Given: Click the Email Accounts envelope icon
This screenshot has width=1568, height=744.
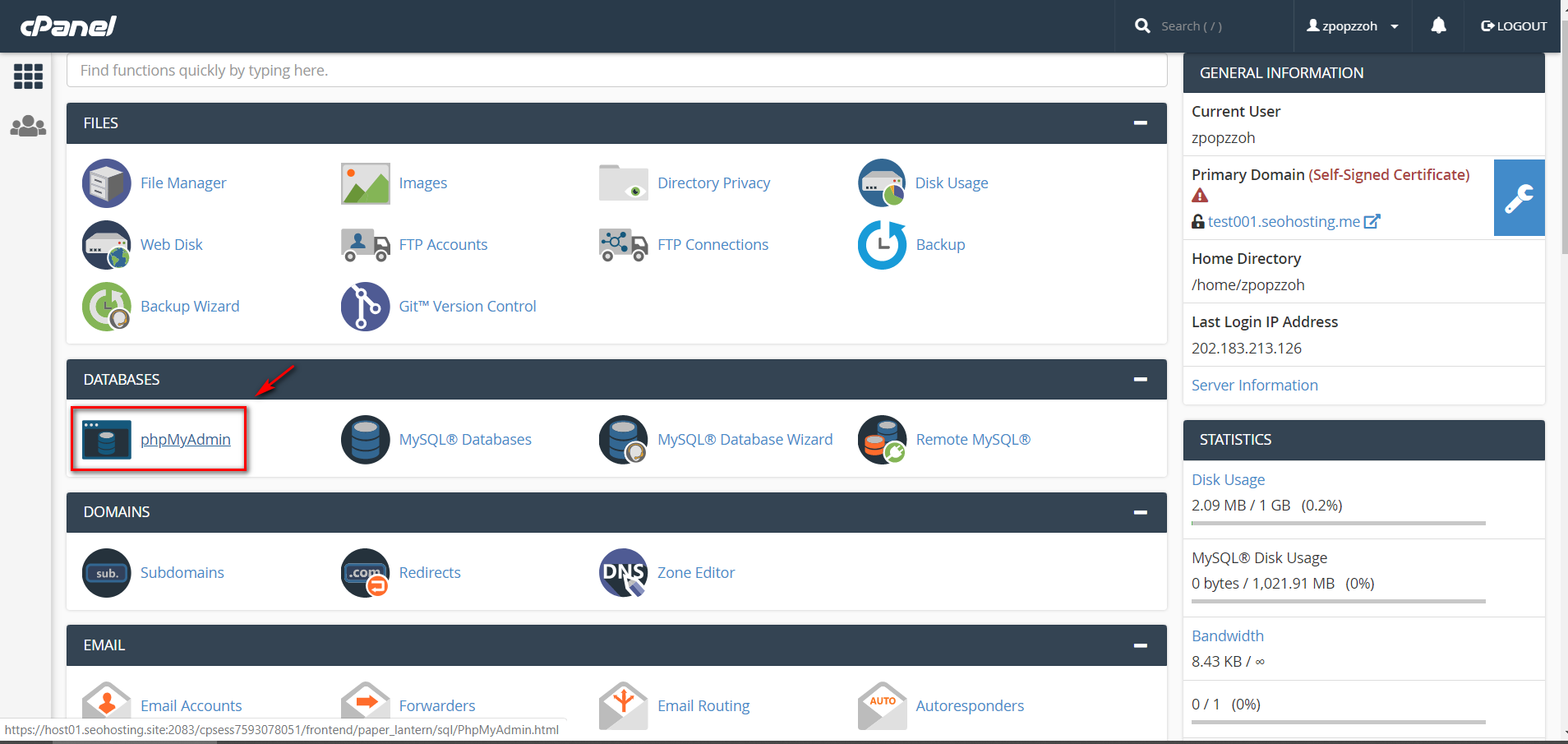Looking at the screenshot, I should pos(107,705).
